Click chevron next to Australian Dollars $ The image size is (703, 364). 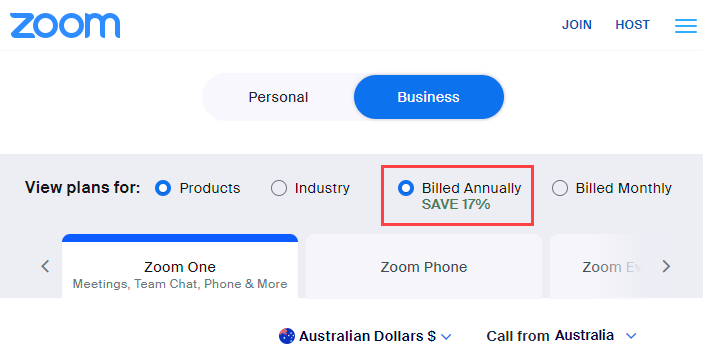[x=446, y=336]
